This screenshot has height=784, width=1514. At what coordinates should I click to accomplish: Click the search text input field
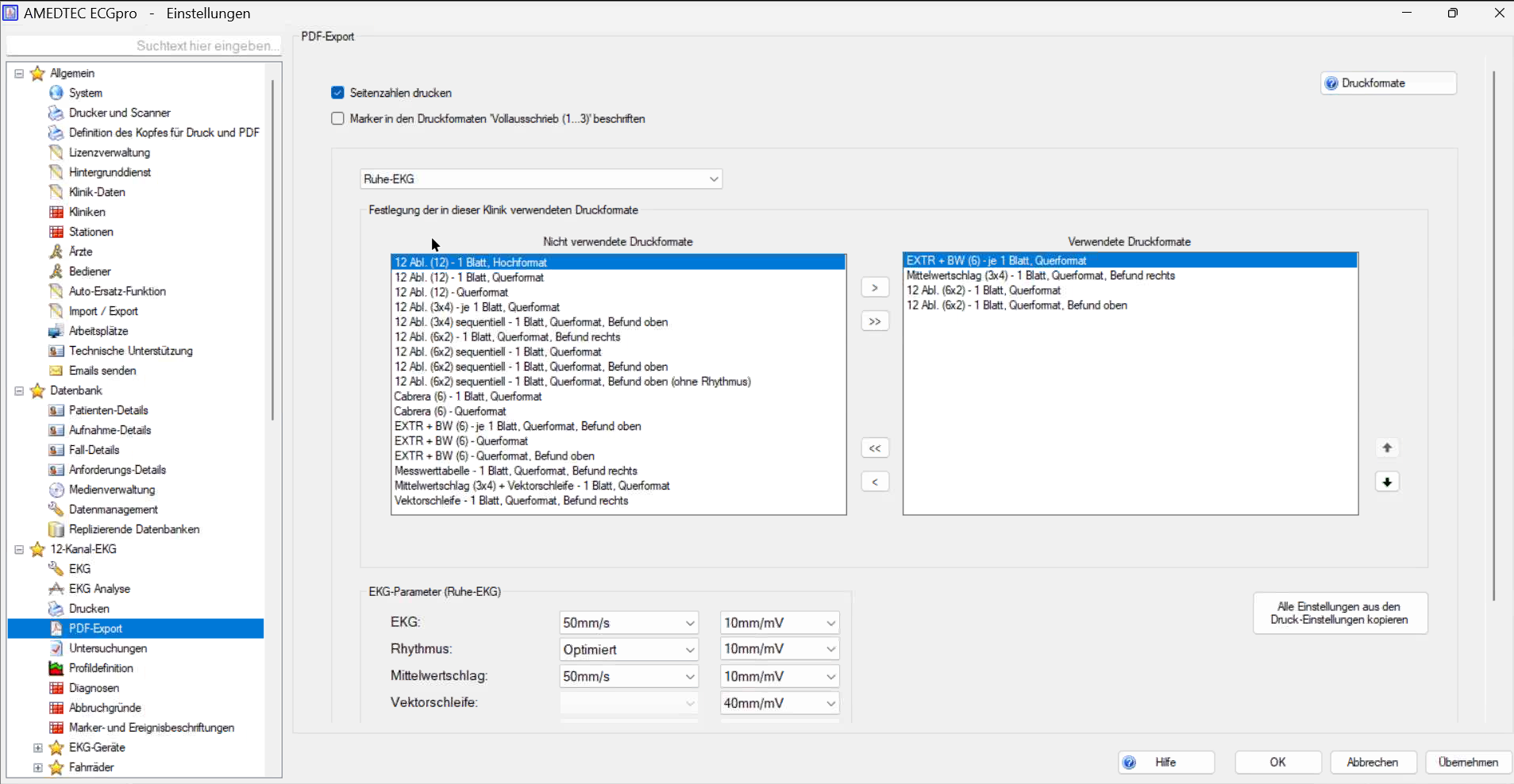click(x=143, y=46)
